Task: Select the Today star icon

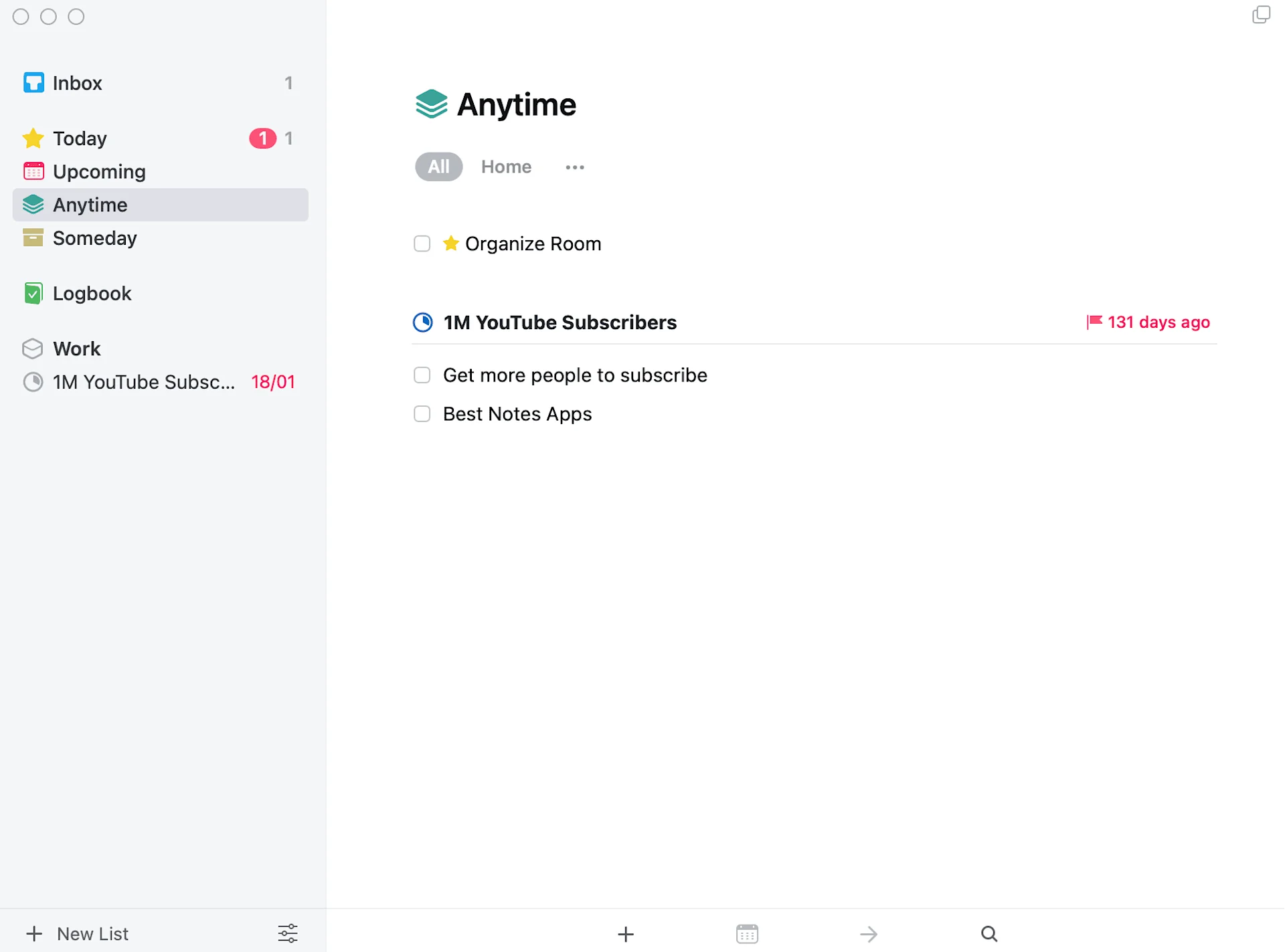Action: click(33, 138)
